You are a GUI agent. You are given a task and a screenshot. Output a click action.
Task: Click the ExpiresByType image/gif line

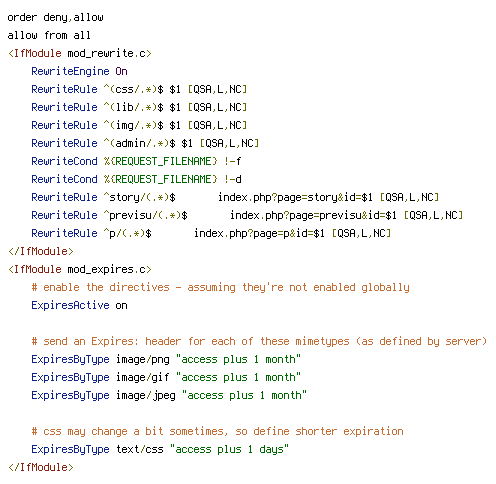(166, 377)
